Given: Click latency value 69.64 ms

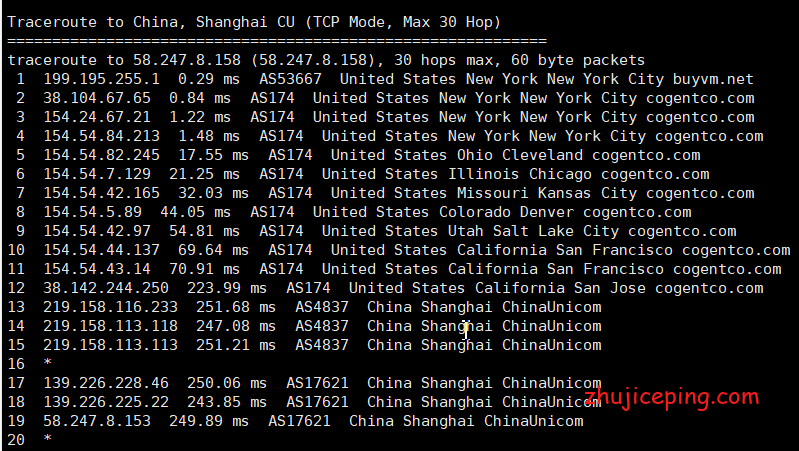Looking at the screenshot, I should [x=214, y=250].
